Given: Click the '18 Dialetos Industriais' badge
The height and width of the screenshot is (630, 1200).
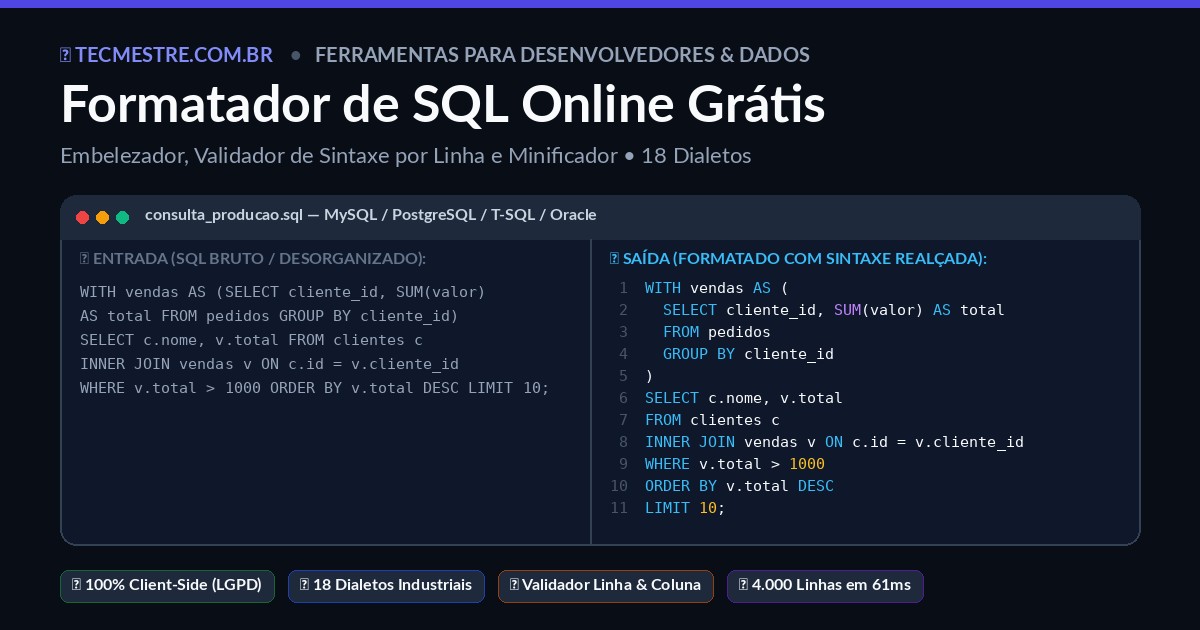Looking at the screenshot, I should [x=386, y=586].
